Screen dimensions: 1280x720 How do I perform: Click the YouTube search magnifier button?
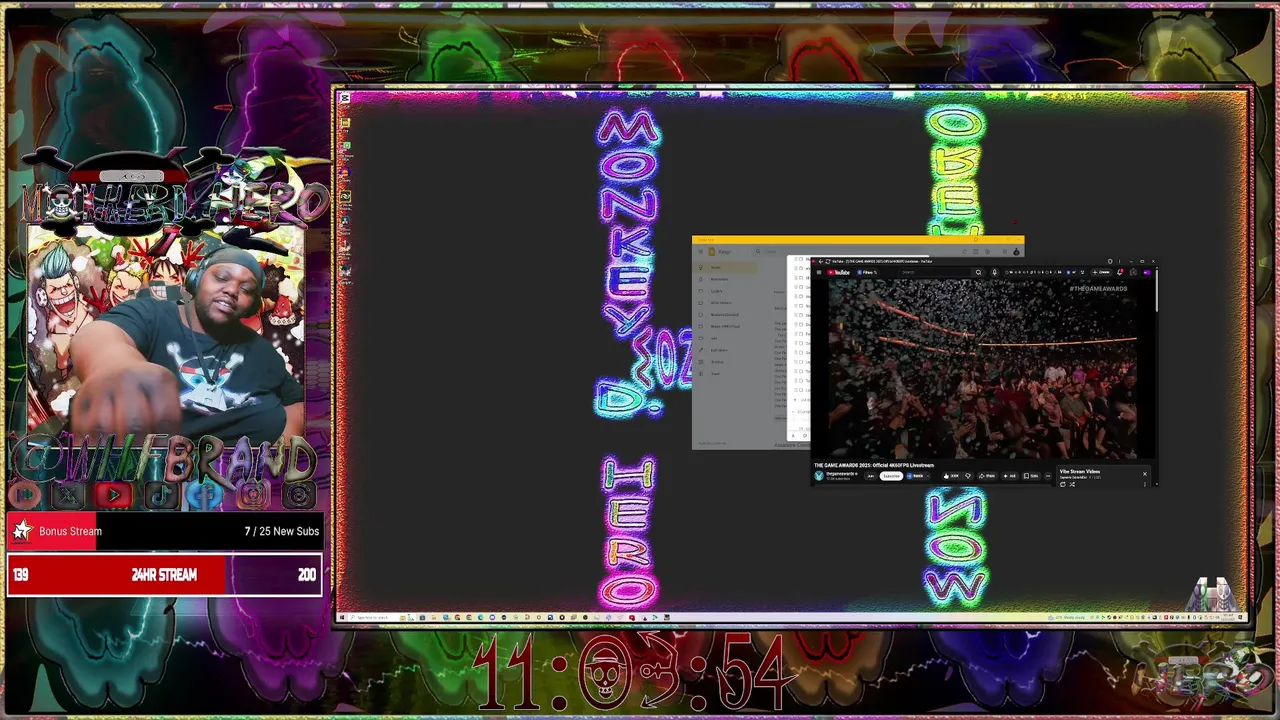[x=979, y=272]
